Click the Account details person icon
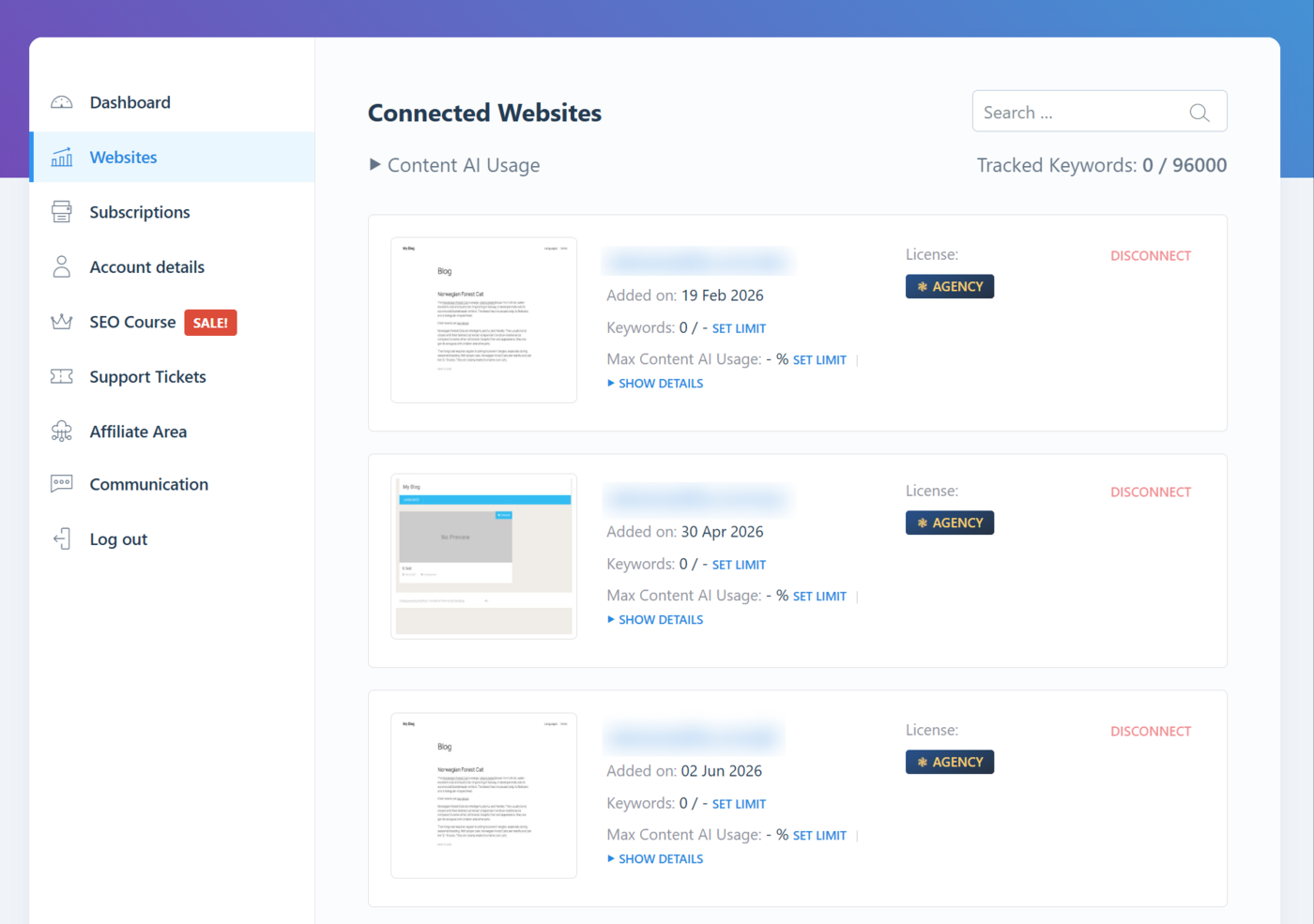 click(x=62, y=267)
